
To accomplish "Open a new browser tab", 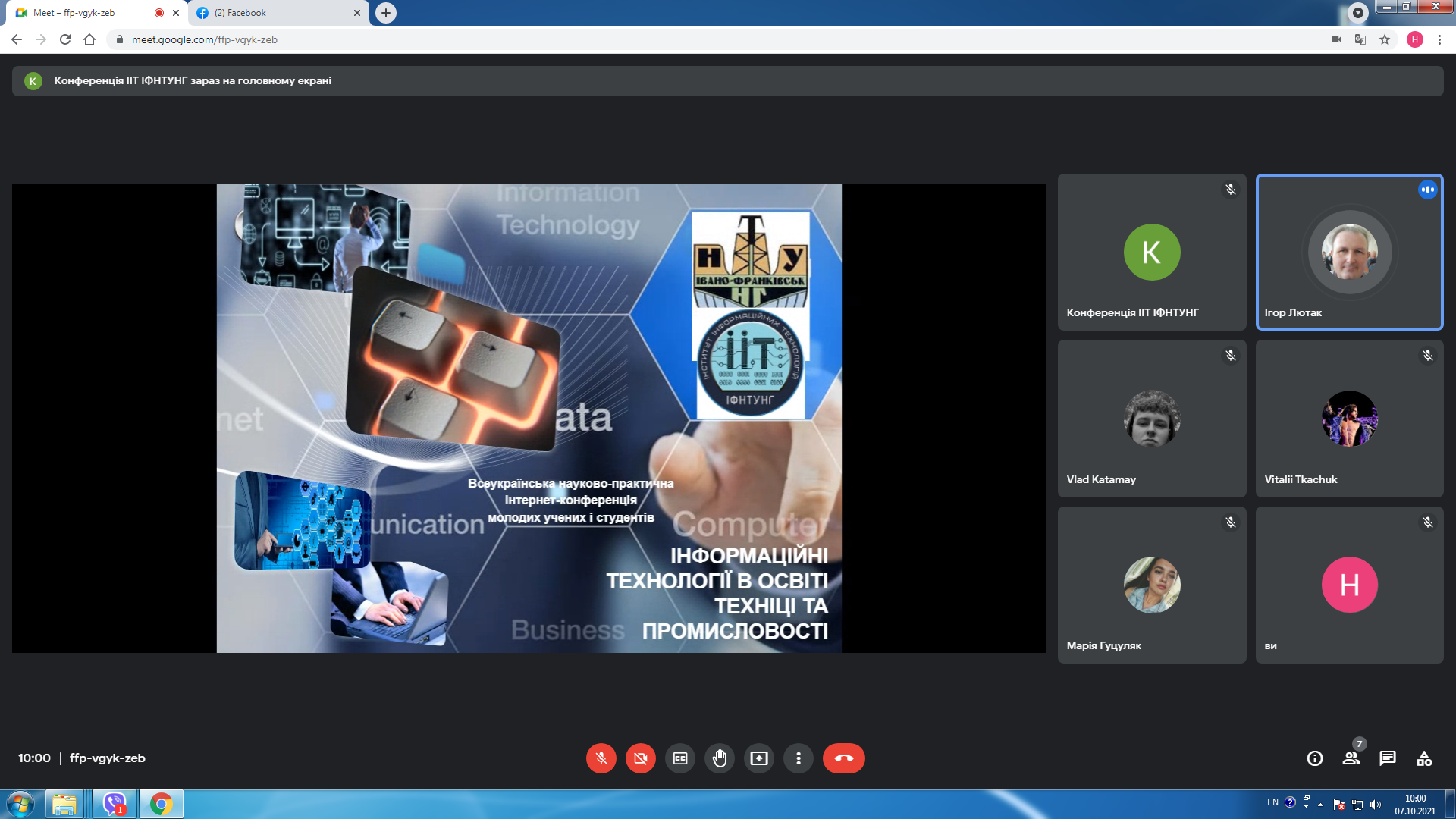I will click(386, 13).
